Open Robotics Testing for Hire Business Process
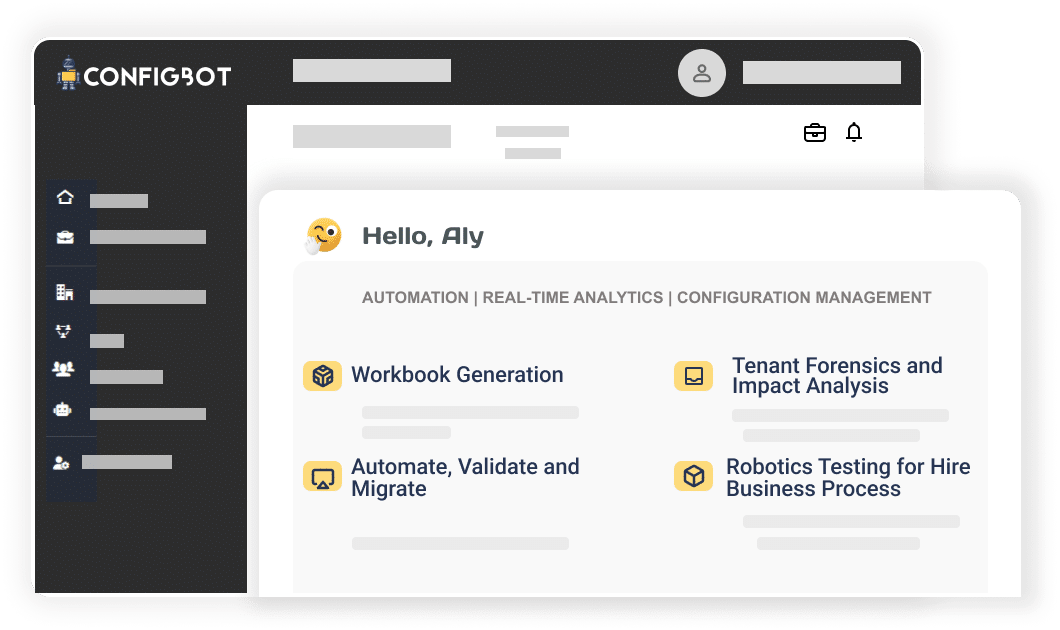This screenshot has width=1060, height=630. 847,478
